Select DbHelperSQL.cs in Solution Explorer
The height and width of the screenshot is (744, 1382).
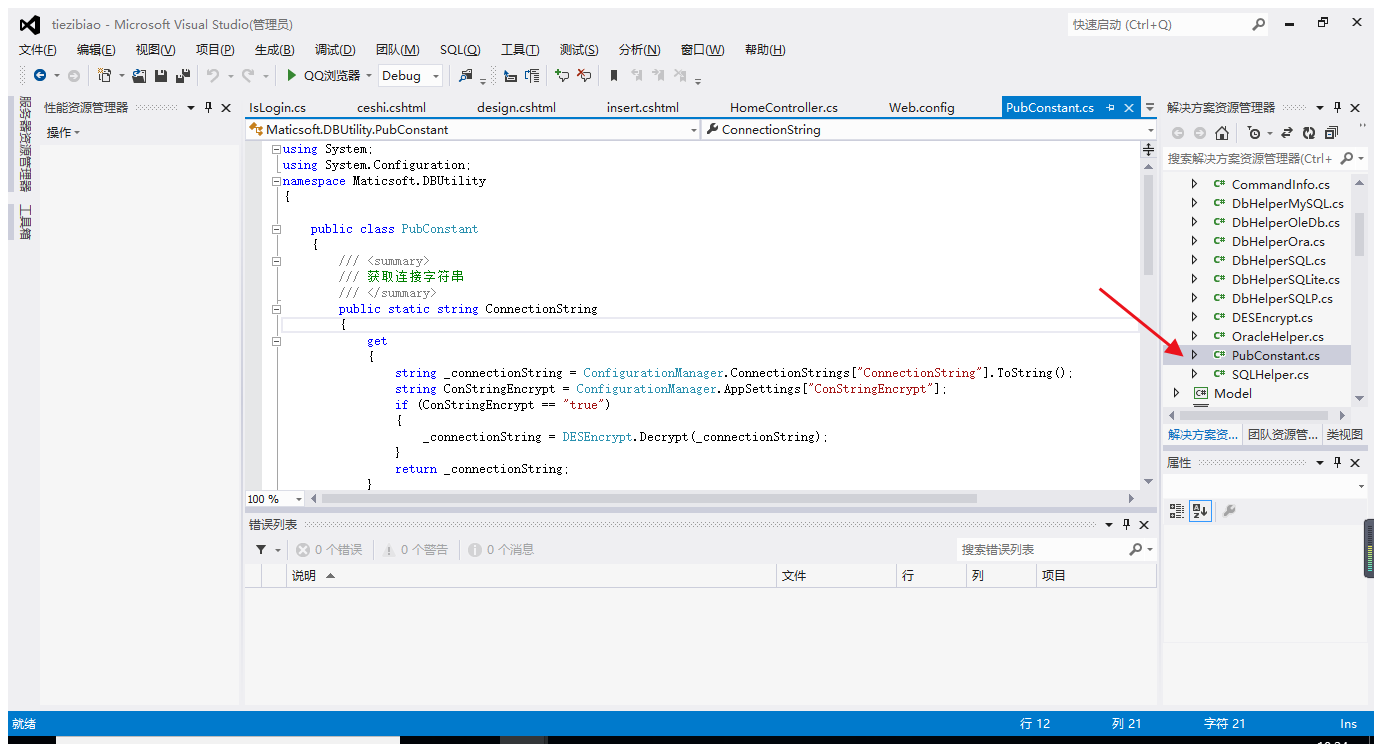1278,260
